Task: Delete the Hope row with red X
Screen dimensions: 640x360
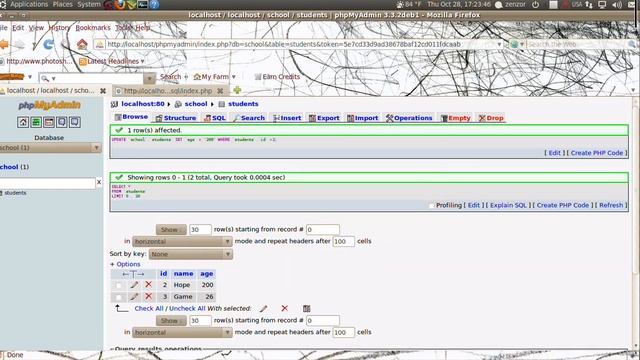Action: [x=149, y=284]
